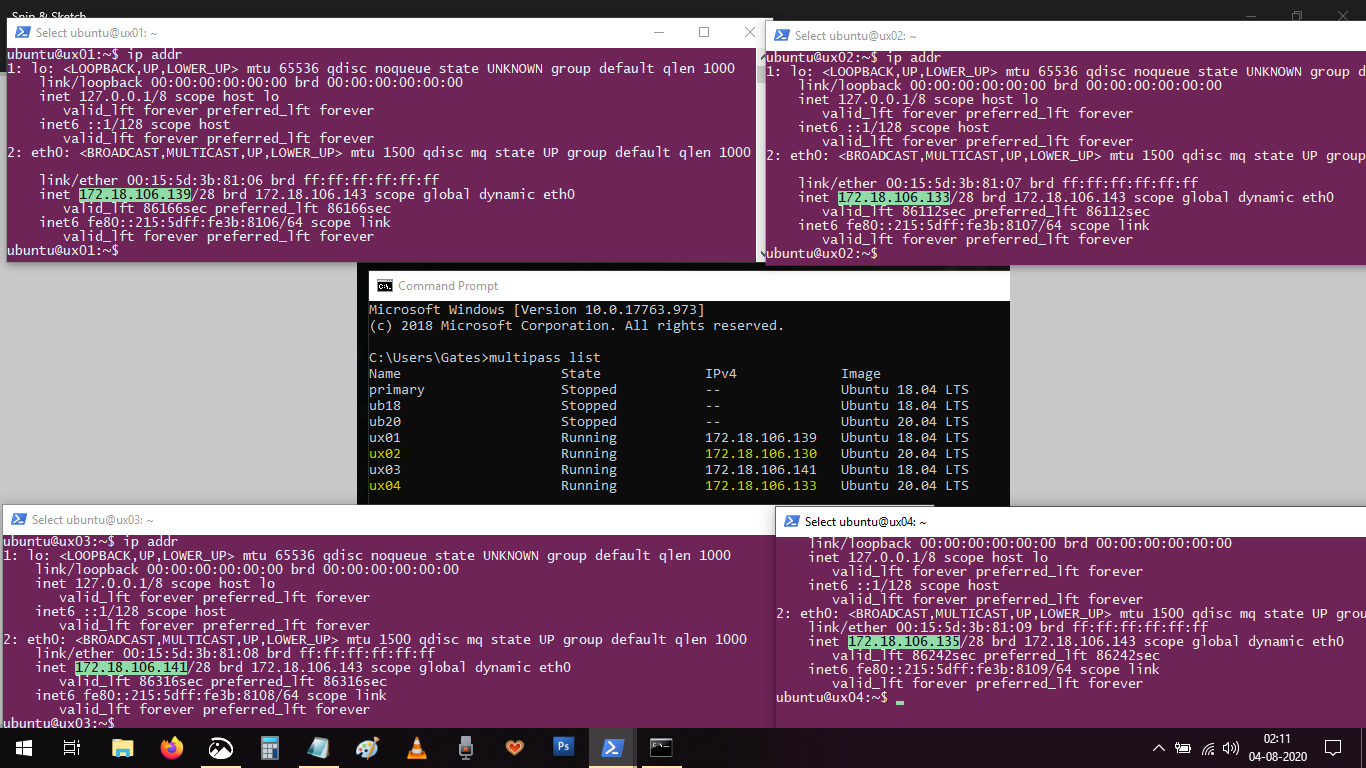This screenshot has width=1366, height=768.
Task: Click the Wi-Fi icon in system tray
Action: (x=1207, y=748)
